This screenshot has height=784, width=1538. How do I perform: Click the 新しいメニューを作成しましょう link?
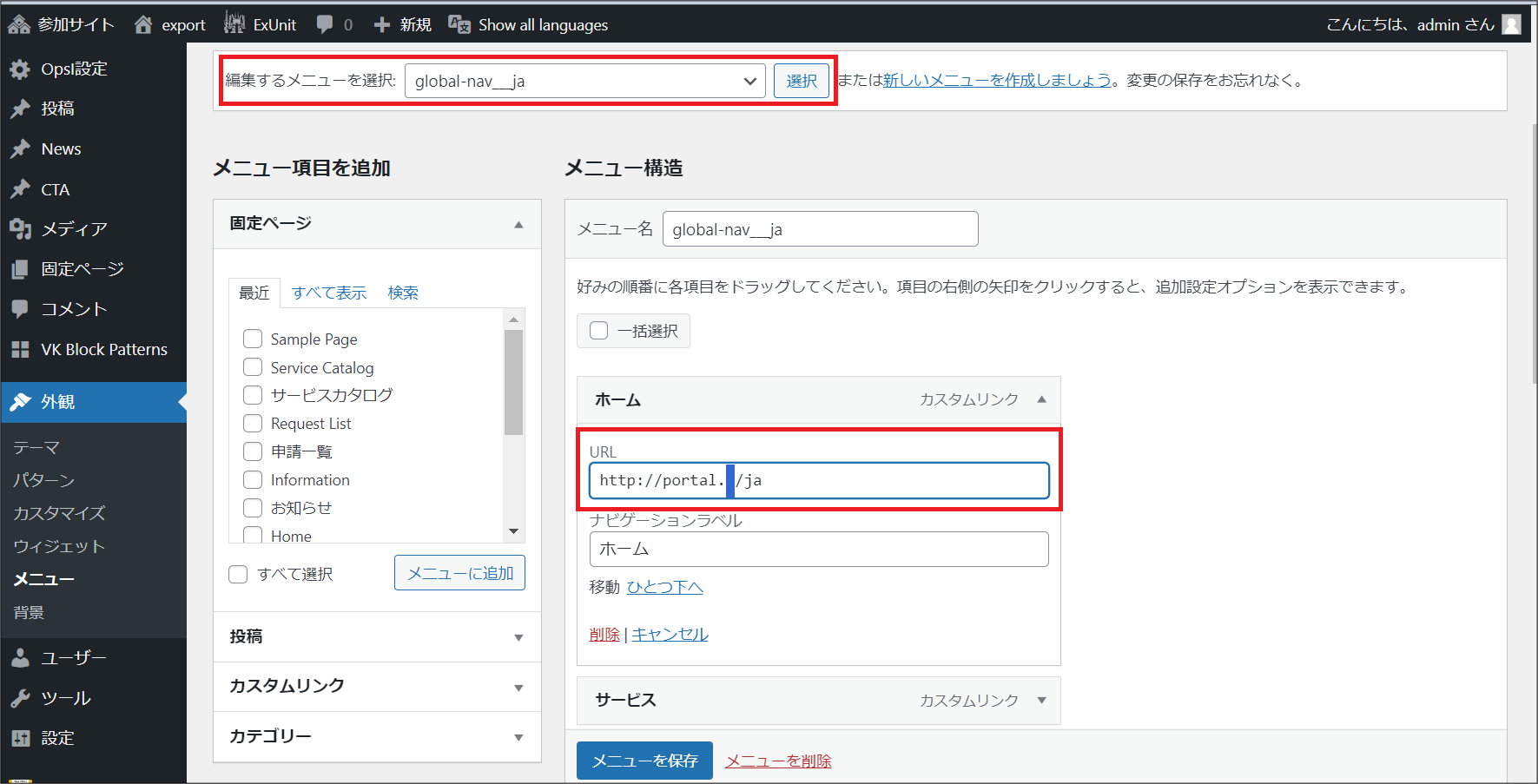pos(997,80)
